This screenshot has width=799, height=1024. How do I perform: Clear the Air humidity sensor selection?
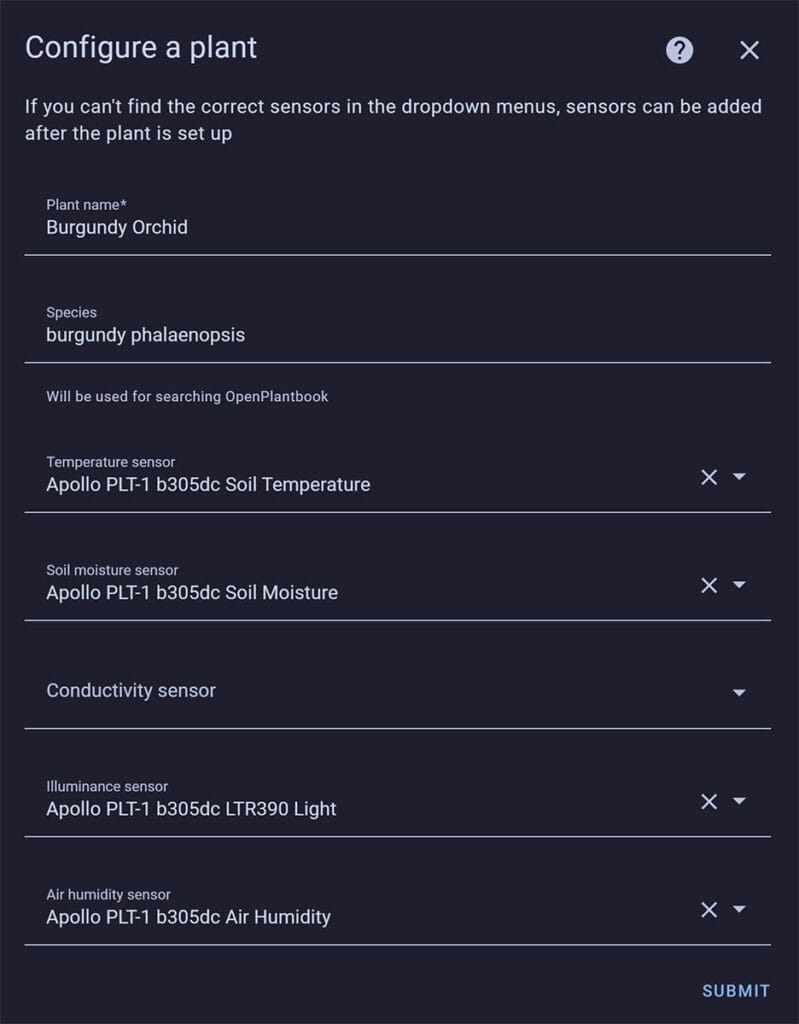click(x=709, y=909)
